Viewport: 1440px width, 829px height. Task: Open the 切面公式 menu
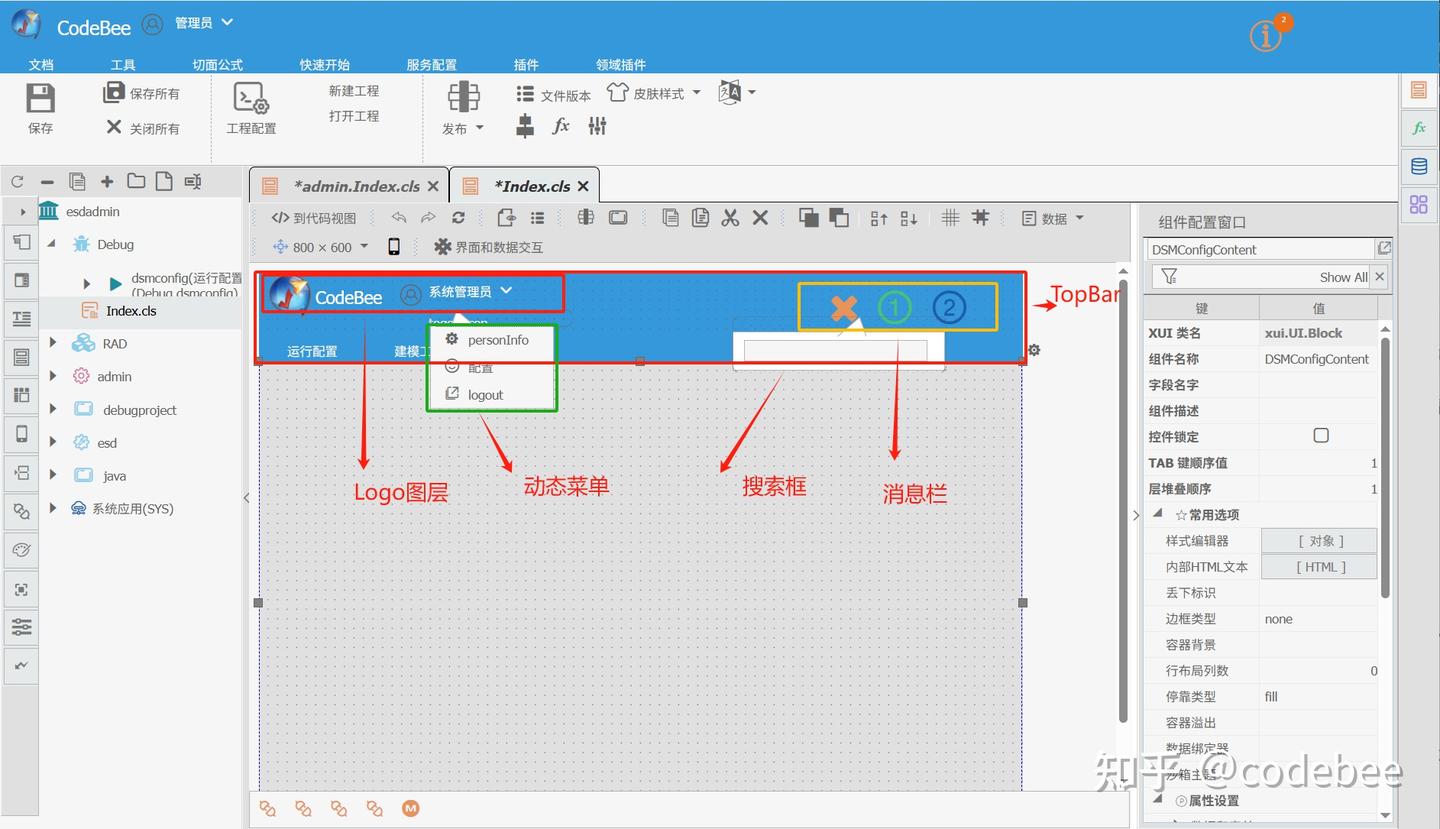coord(218,65)
